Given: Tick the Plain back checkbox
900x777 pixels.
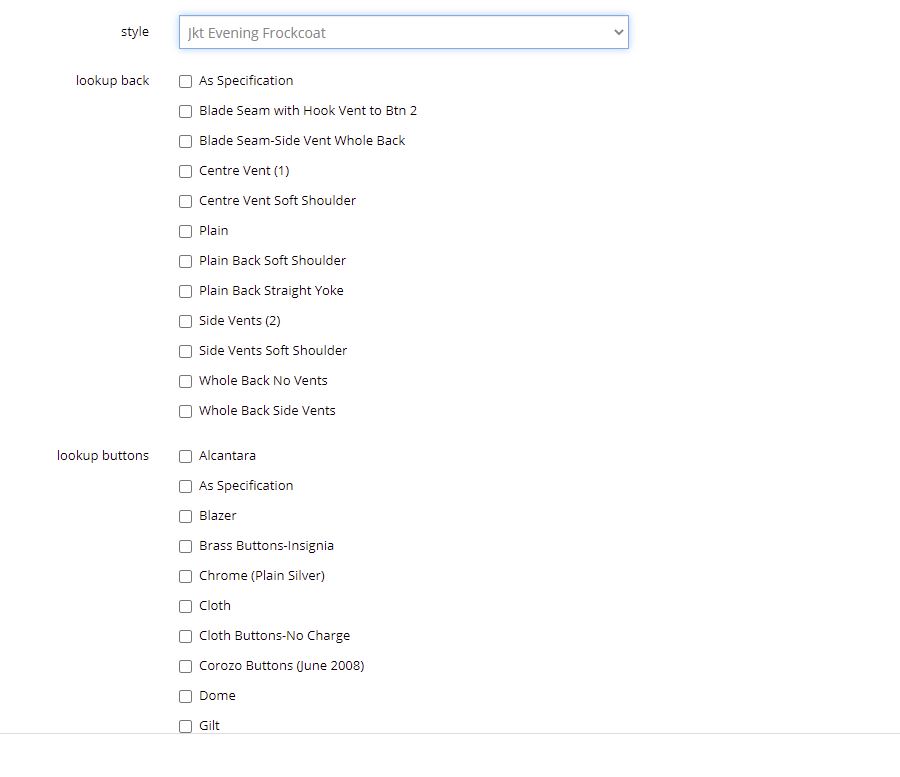Looking at the screenshot, I should 185,231.
